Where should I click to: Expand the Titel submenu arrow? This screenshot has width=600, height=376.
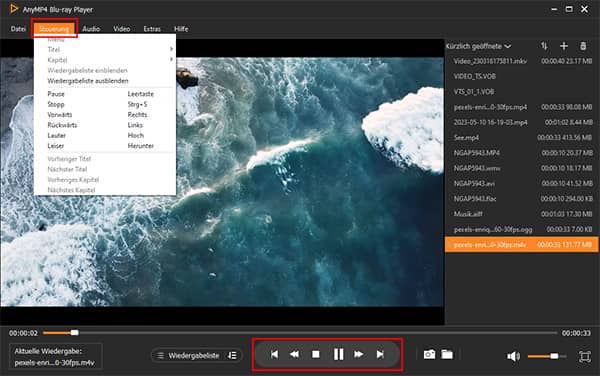(171, 49)
